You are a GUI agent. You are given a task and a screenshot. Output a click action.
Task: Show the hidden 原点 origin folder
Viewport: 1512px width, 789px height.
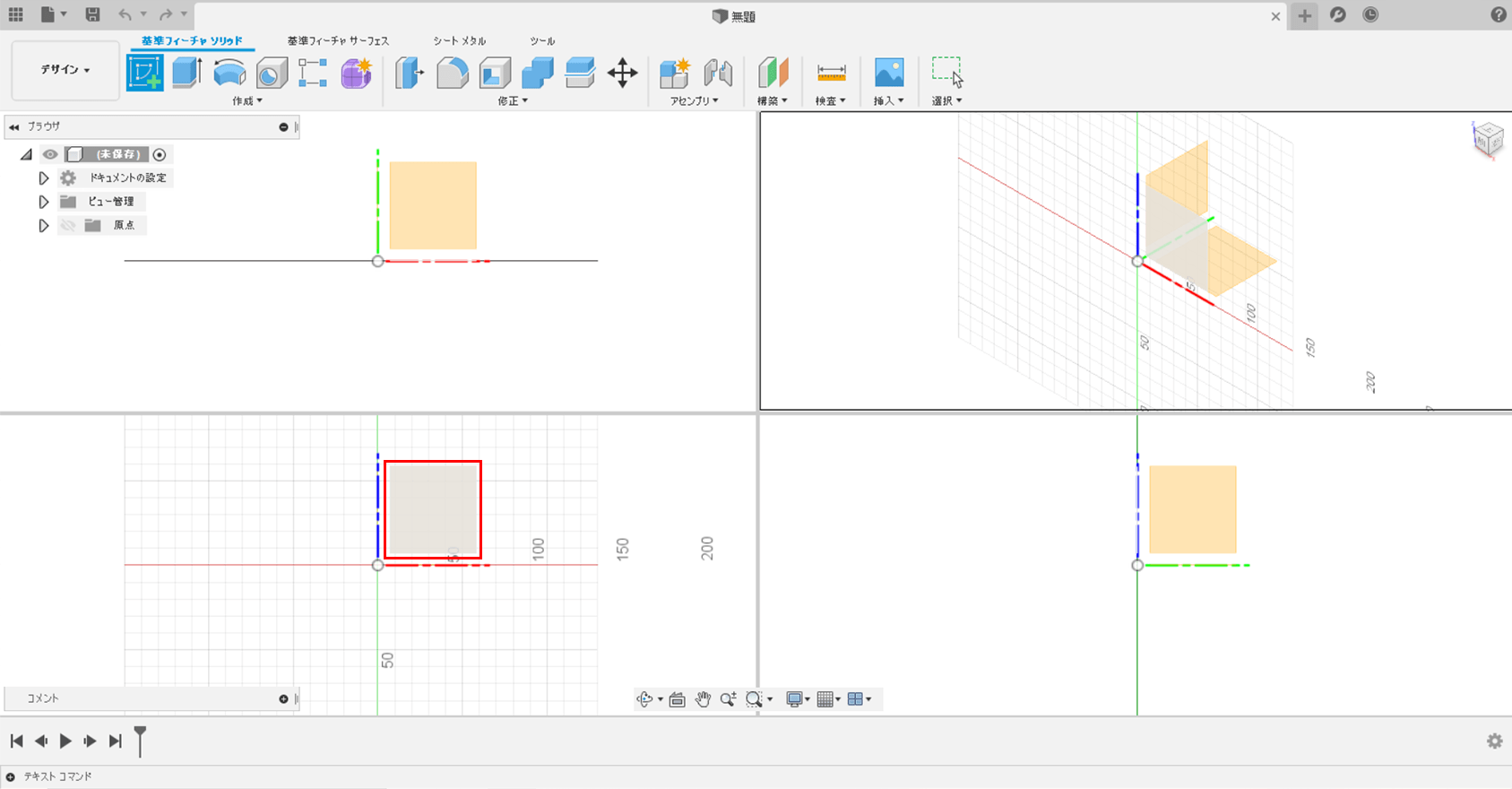pyautogui.click(x=67, y=226)
